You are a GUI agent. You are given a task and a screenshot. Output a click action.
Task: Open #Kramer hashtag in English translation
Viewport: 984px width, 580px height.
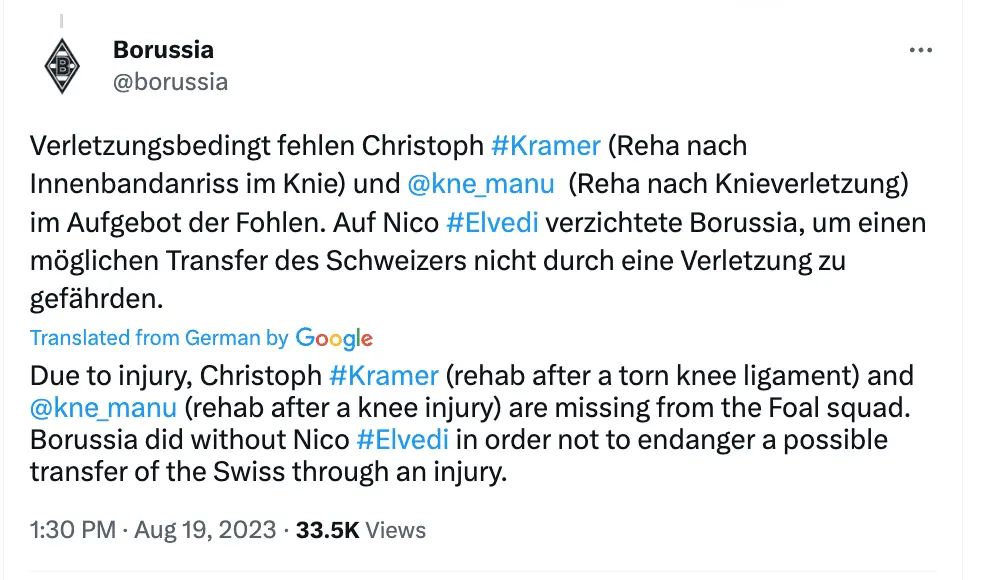click(384, 376)
